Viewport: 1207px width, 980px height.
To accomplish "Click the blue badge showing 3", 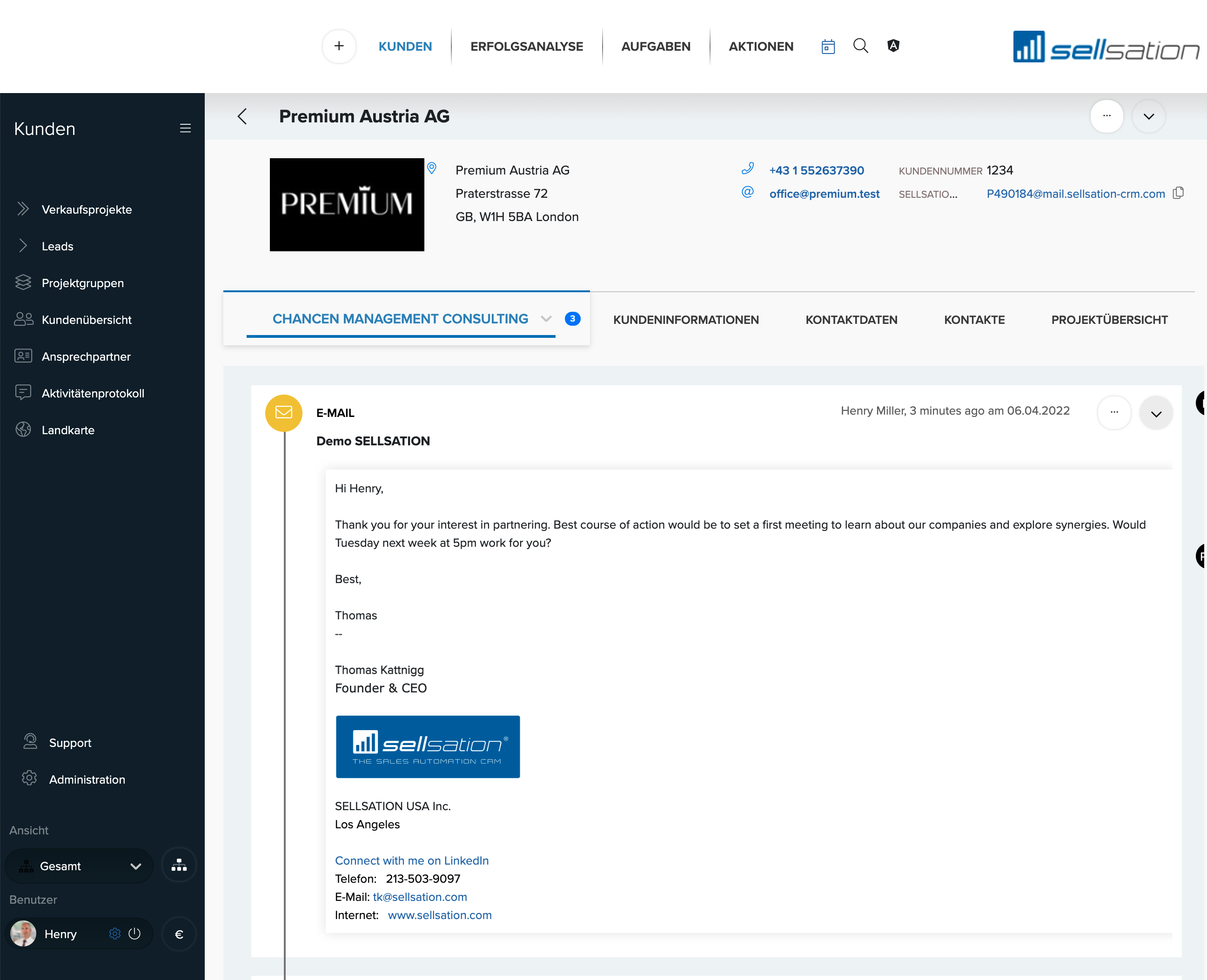I will [x=572, y=319].
